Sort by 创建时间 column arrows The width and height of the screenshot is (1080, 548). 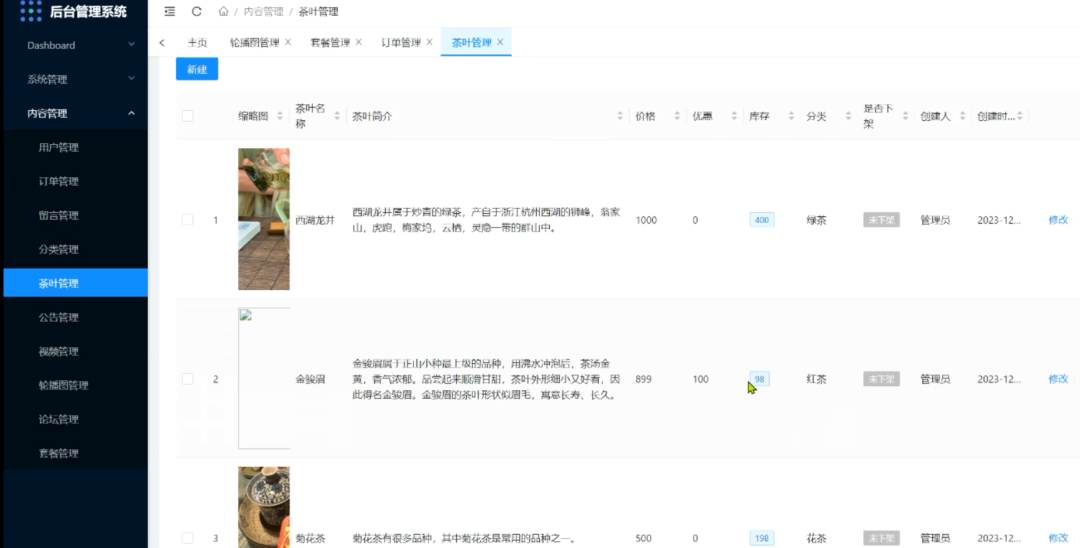pyautogui.click(x=1019, y=116)
